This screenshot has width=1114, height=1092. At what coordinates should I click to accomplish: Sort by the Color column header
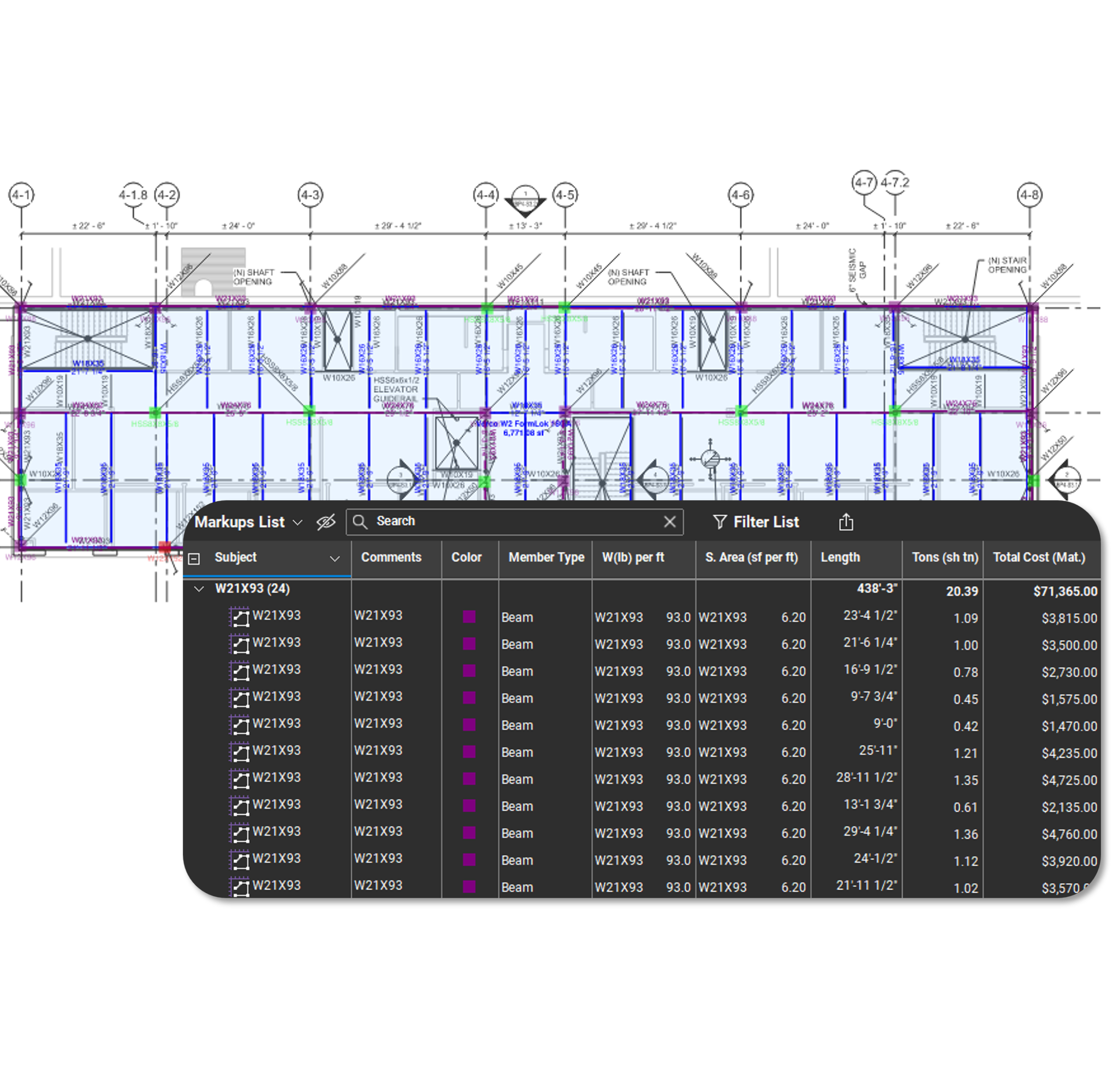(x=466, y=557)
